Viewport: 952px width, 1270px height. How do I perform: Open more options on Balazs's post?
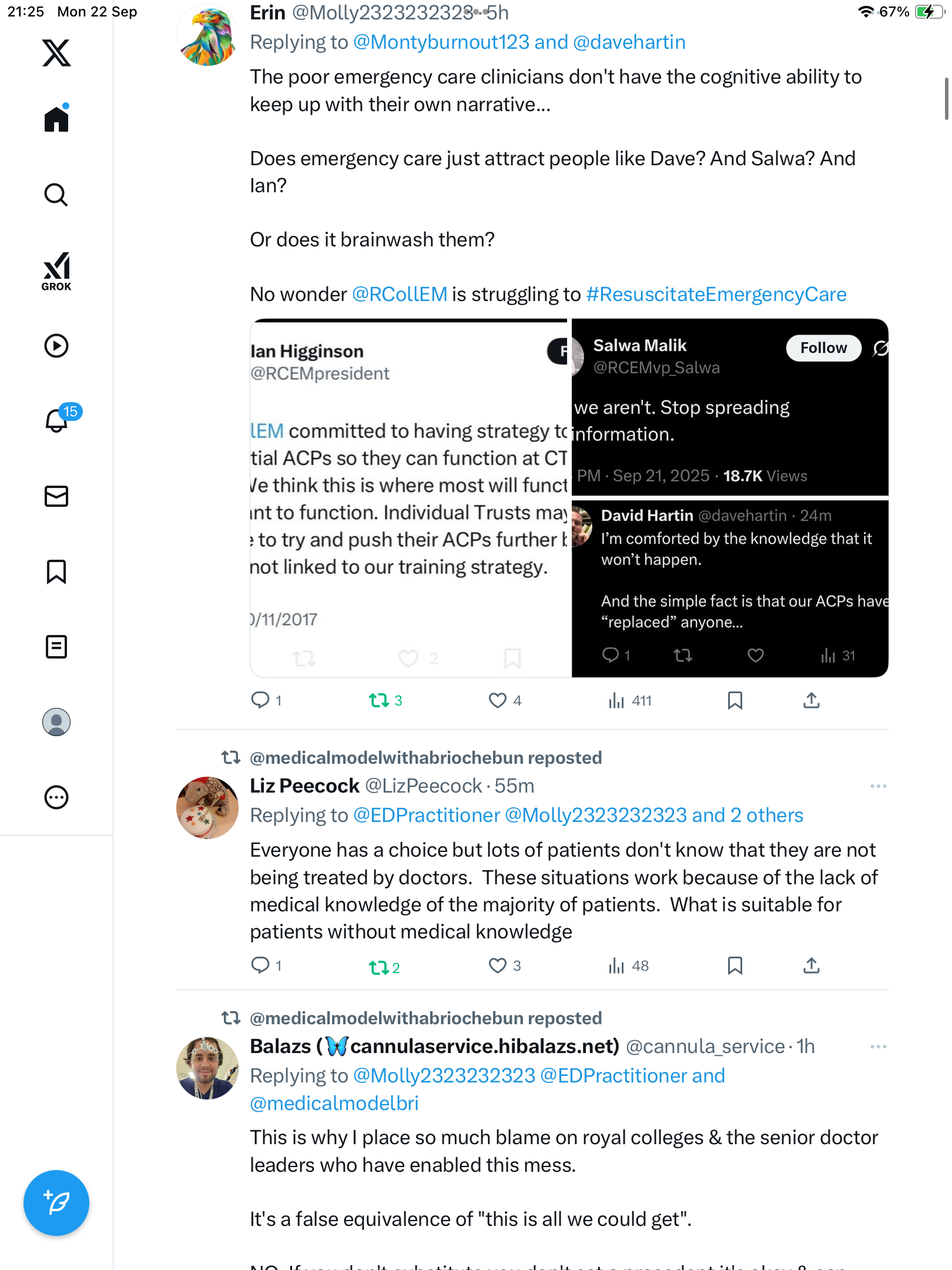coord(878,1047)
